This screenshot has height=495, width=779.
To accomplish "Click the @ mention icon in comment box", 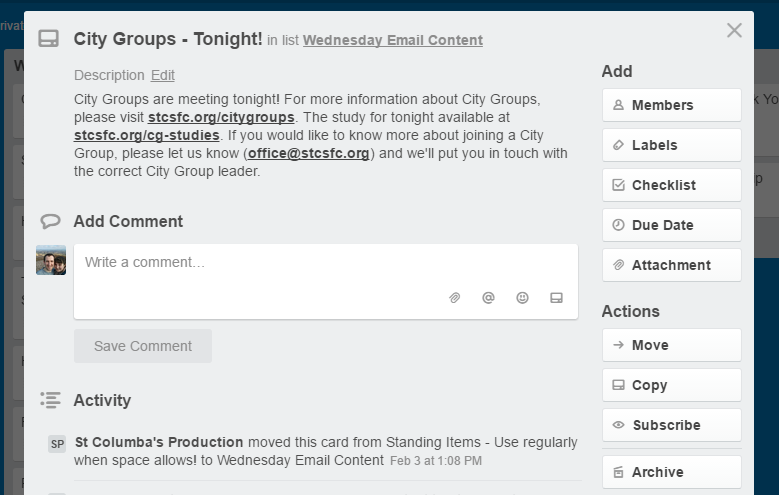I will [488, 298].
